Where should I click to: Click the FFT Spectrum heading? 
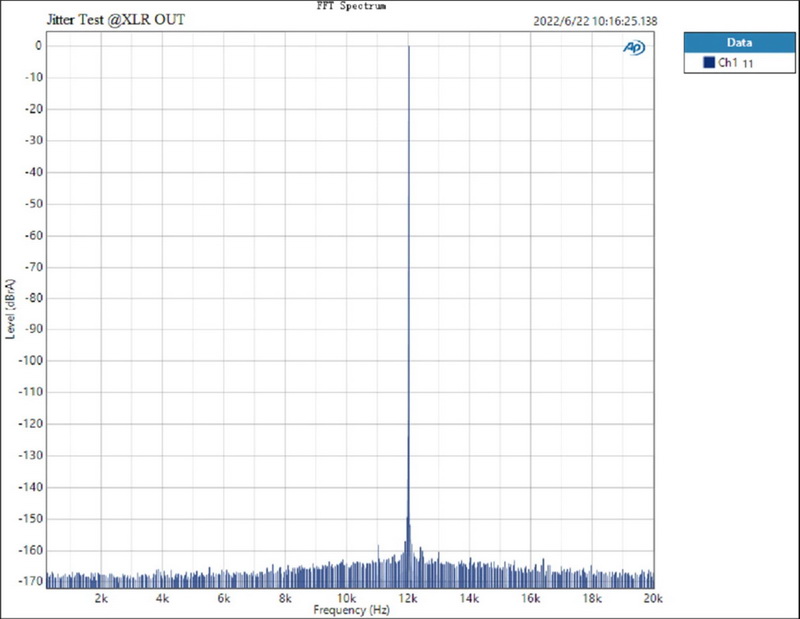pos(350,6)
